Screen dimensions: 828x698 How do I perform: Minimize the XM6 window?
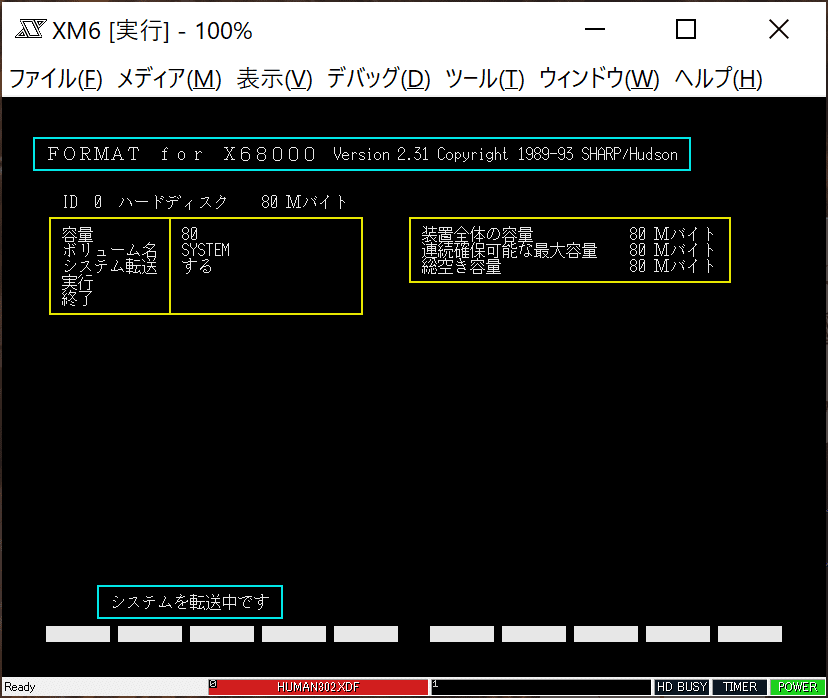coord(595,30)
